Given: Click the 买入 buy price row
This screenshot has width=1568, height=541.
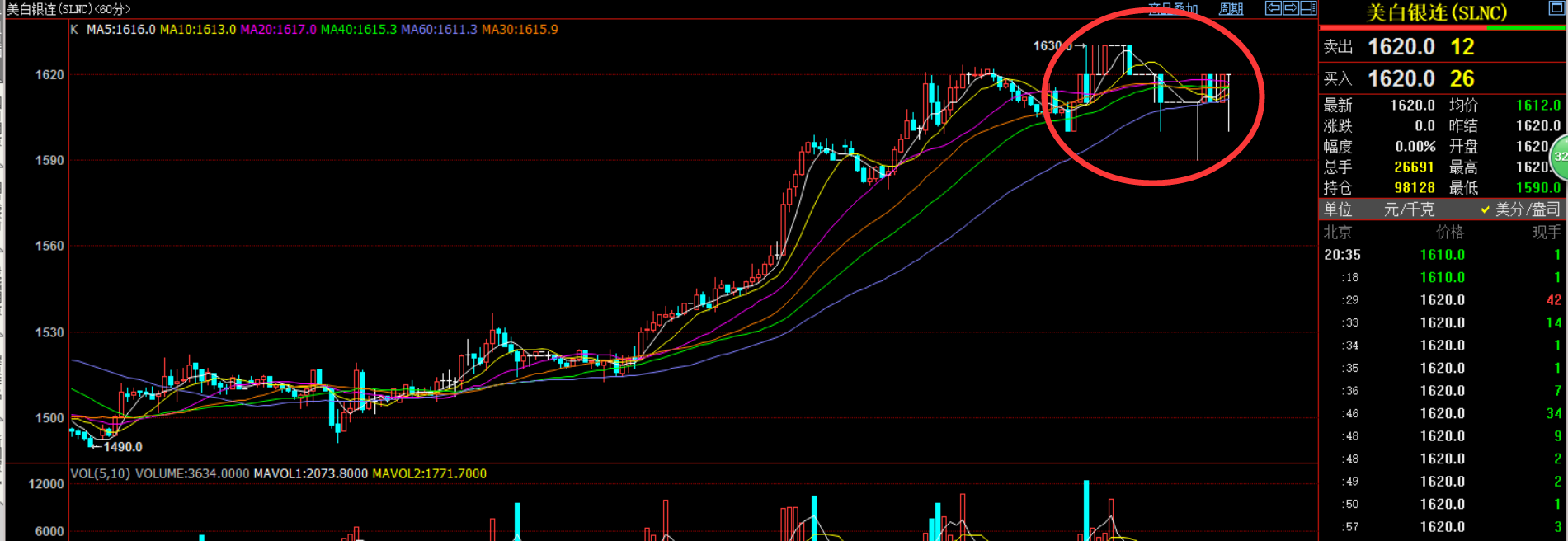Looking at the screenshot, I should tap(1442, 78).
